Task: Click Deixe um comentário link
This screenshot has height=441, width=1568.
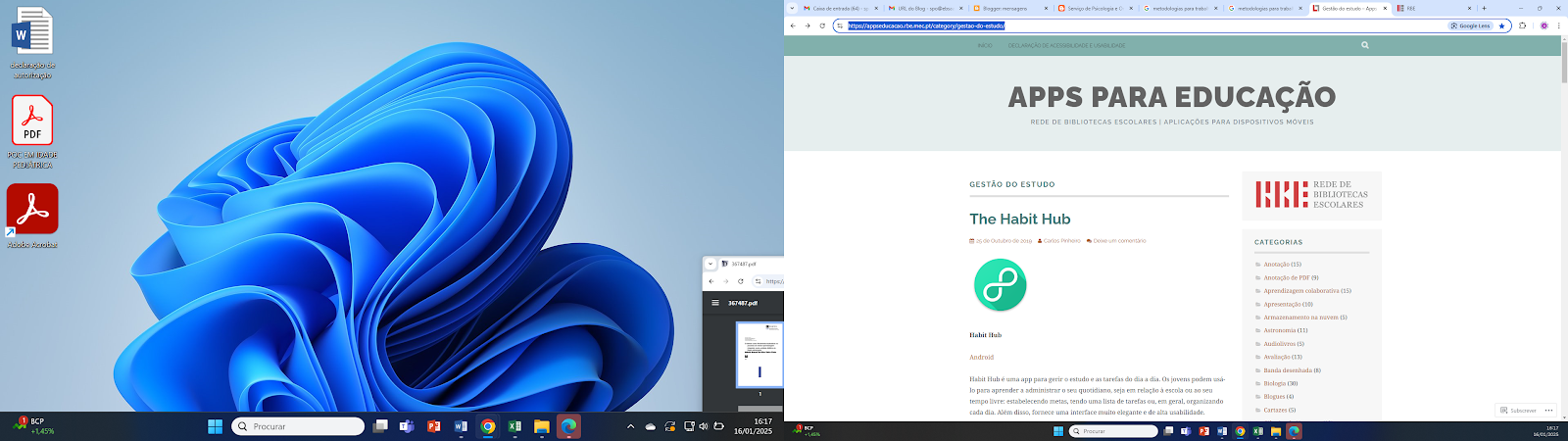Action: point(1119,240)
